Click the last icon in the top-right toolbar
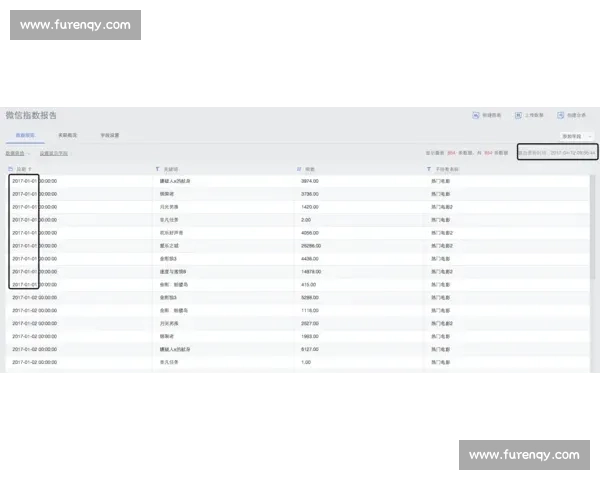Viewport: 600px width, 480px height. pos(560,116)
